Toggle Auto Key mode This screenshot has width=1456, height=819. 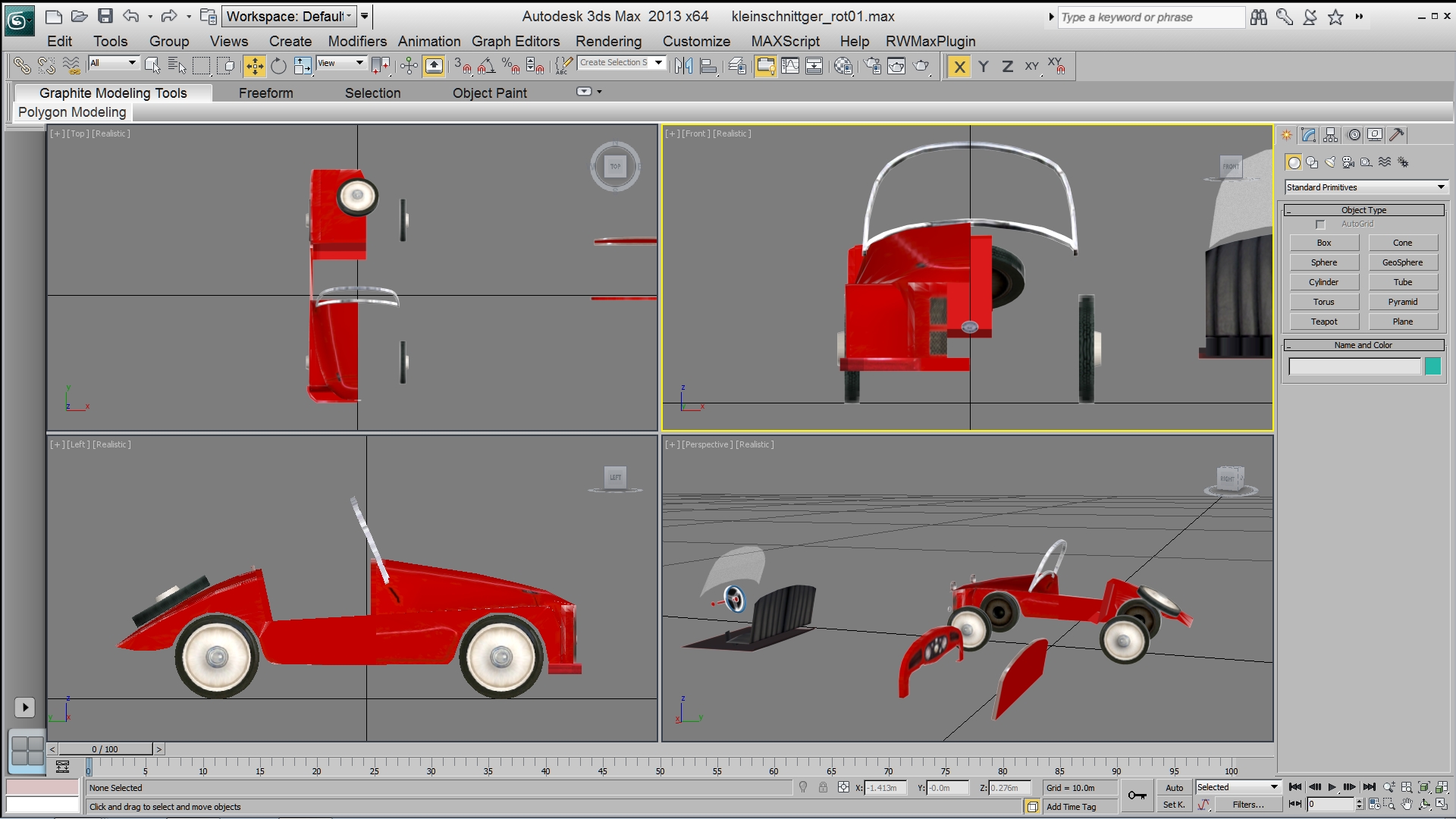[x=1174, y=788]
